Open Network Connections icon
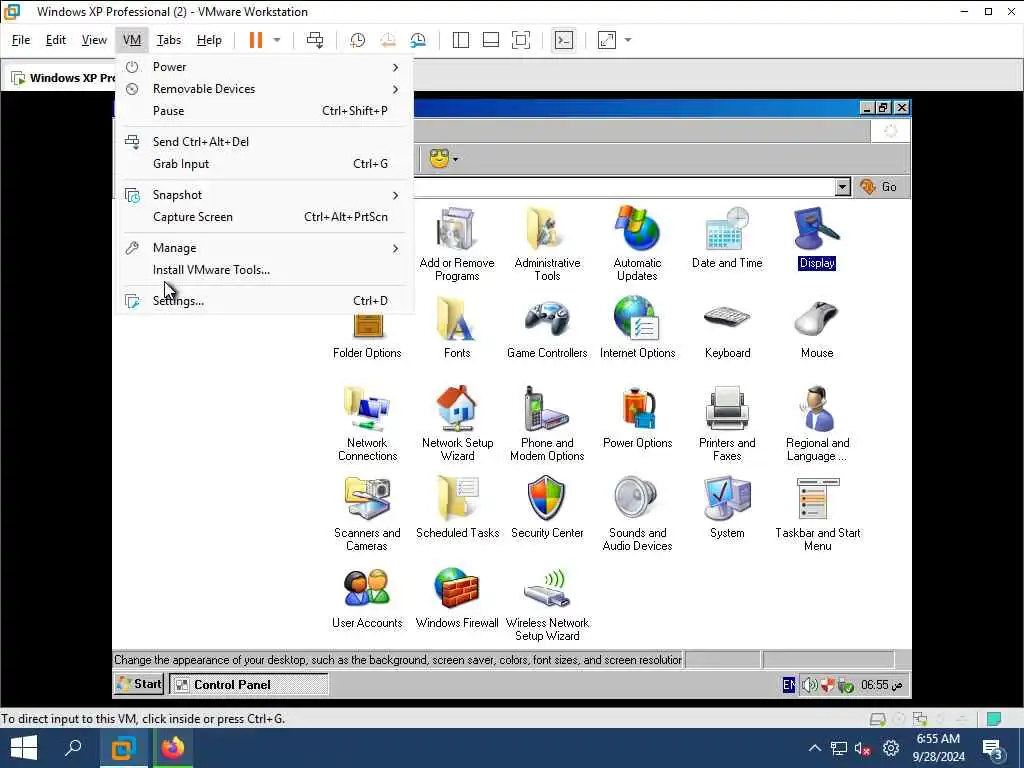1024x768 pixels. tap(367, 424)
